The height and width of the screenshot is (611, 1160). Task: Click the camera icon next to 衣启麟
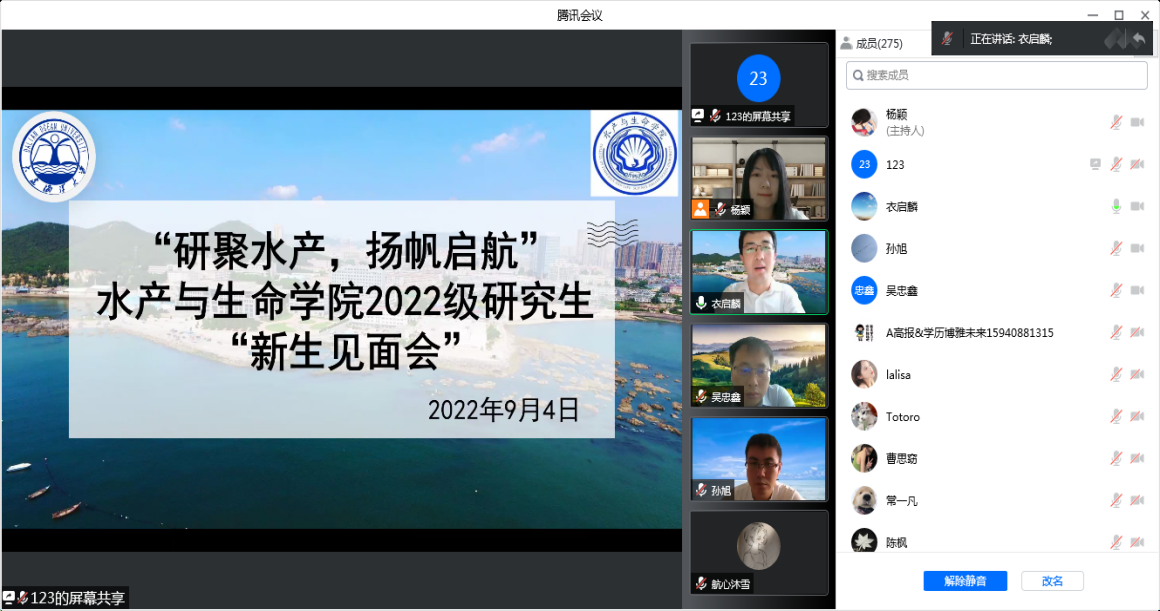tap(1137, 206)
